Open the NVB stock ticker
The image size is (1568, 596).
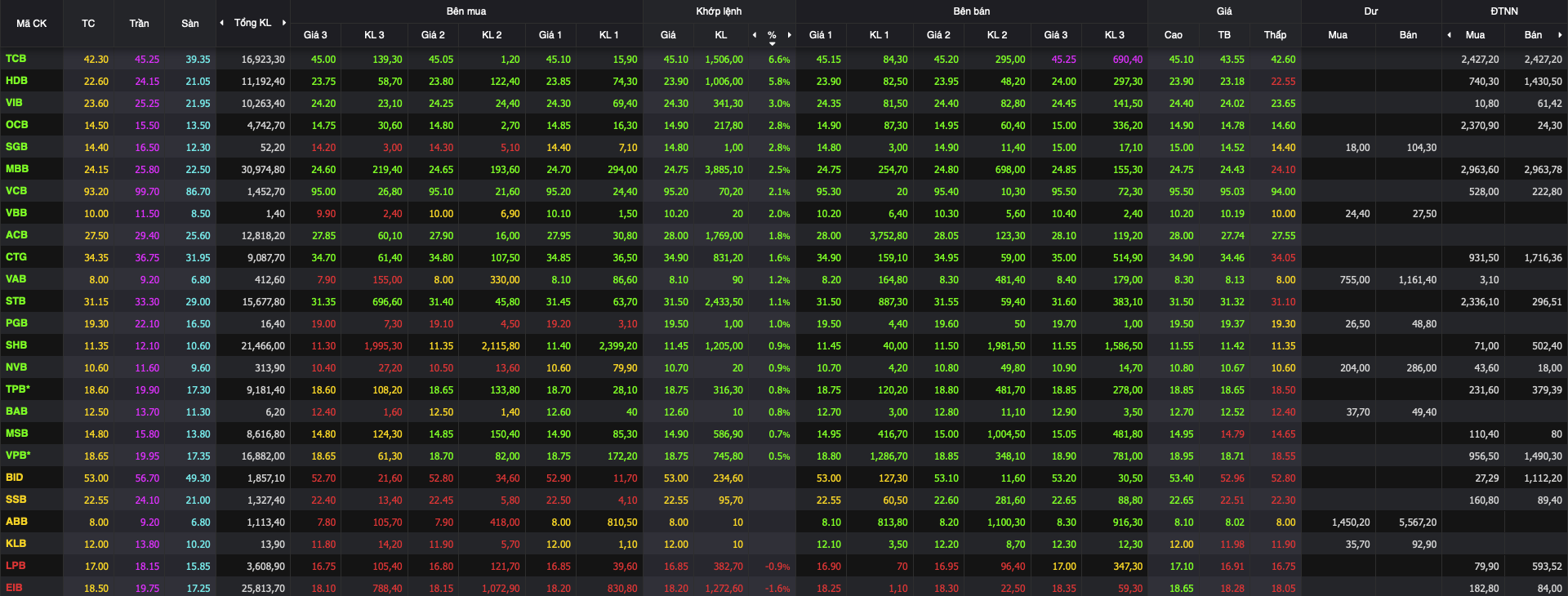coord(16,367)
